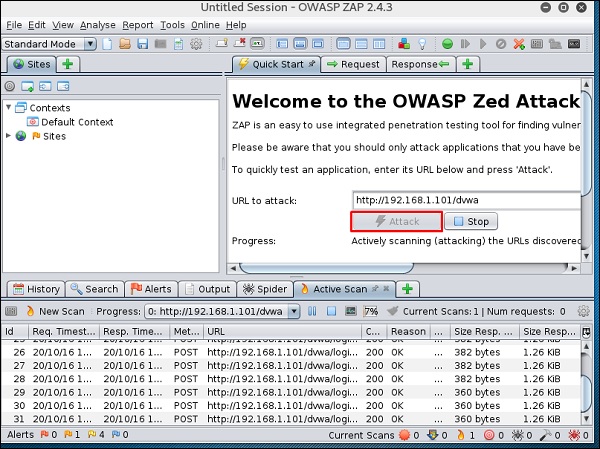Open Active Scan options gear icon

tap(584, 311)
